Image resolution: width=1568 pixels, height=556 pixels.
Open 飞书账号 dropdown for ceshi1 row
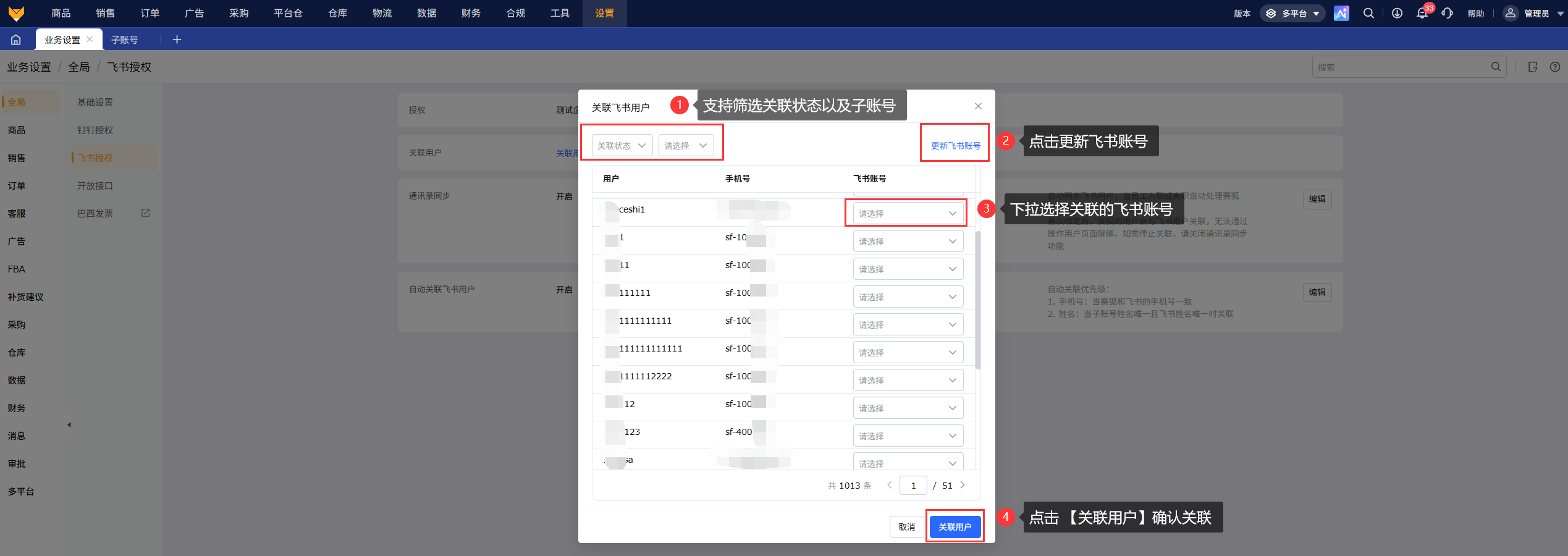pos(908,213)
